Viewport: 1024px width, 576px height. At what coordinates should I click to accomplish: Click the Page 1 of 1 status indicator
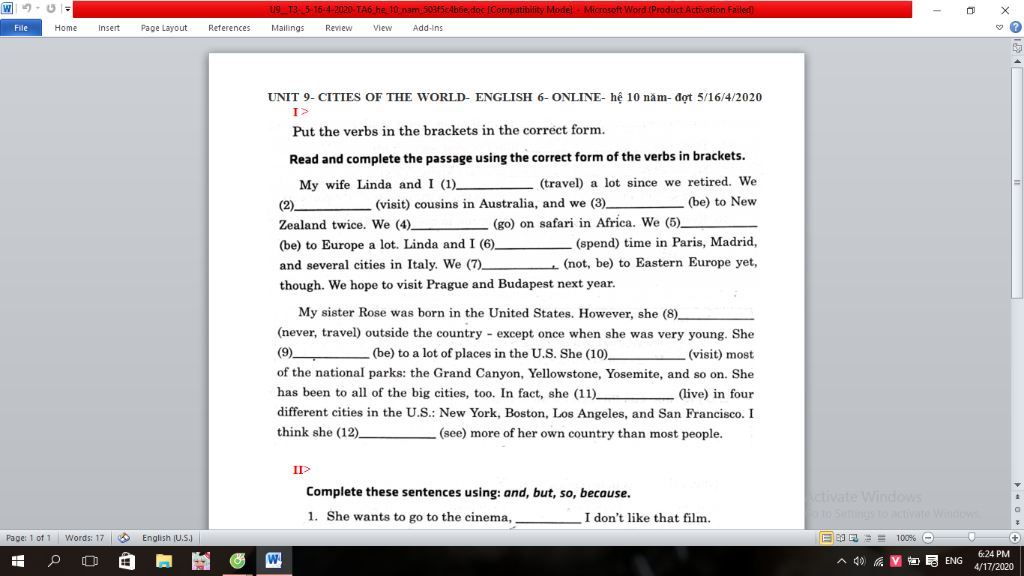pos(28,538)
